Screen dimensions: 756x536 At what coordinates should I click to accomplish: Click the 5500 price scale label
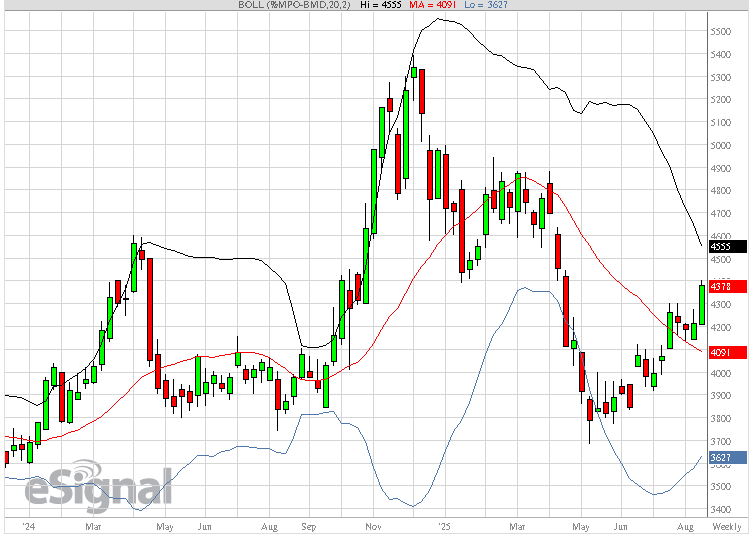tap(721, 32)
